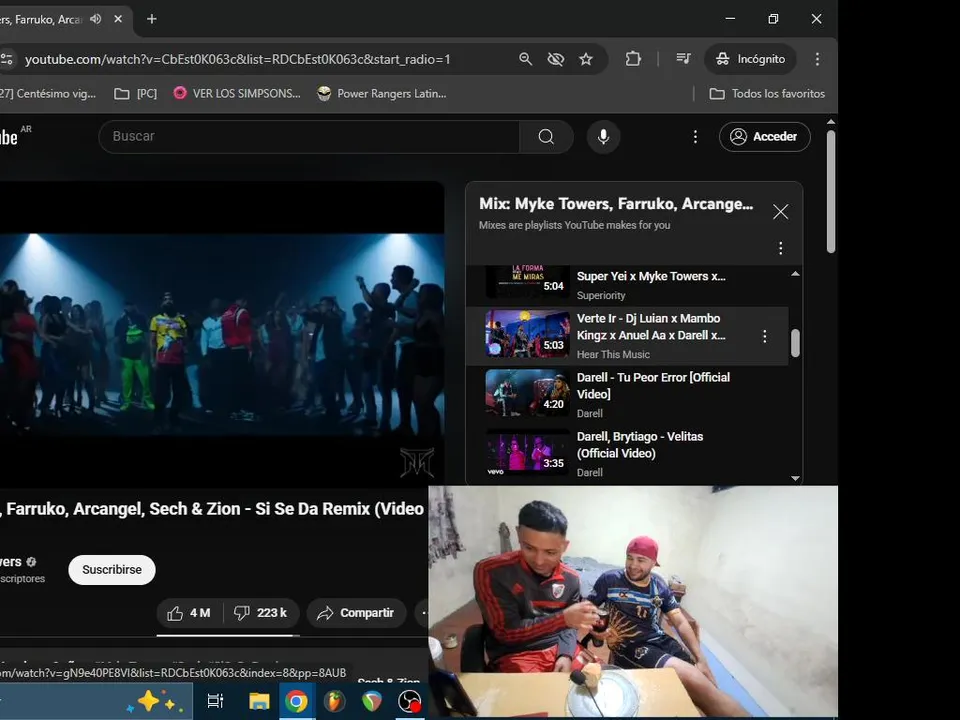Start voice search with microphone icon
The height and width of the screenshot is (720, 960).
tap(603, 137)
